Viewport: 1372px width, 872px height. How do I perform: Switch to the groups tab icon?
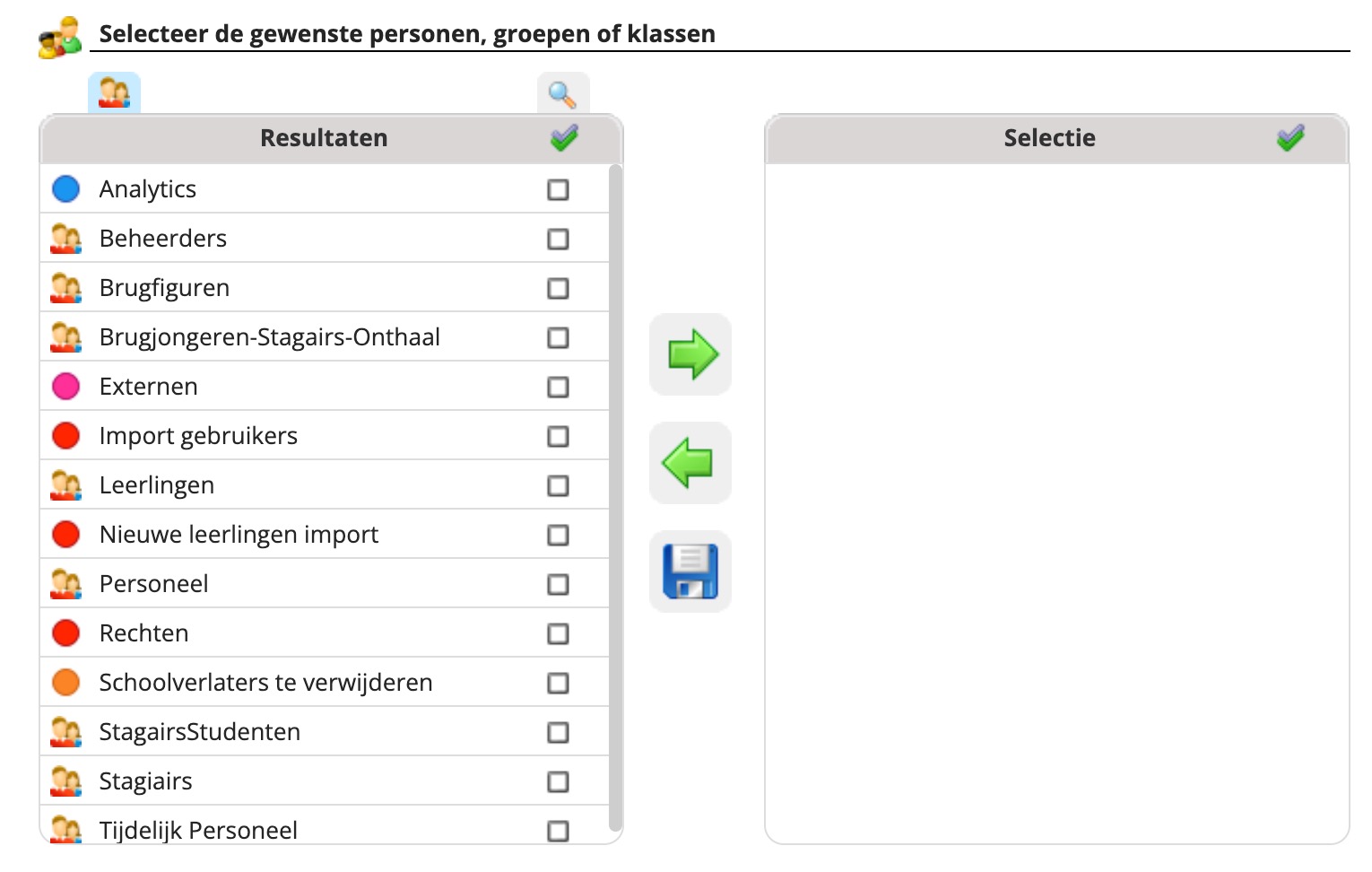click(114, 93)
